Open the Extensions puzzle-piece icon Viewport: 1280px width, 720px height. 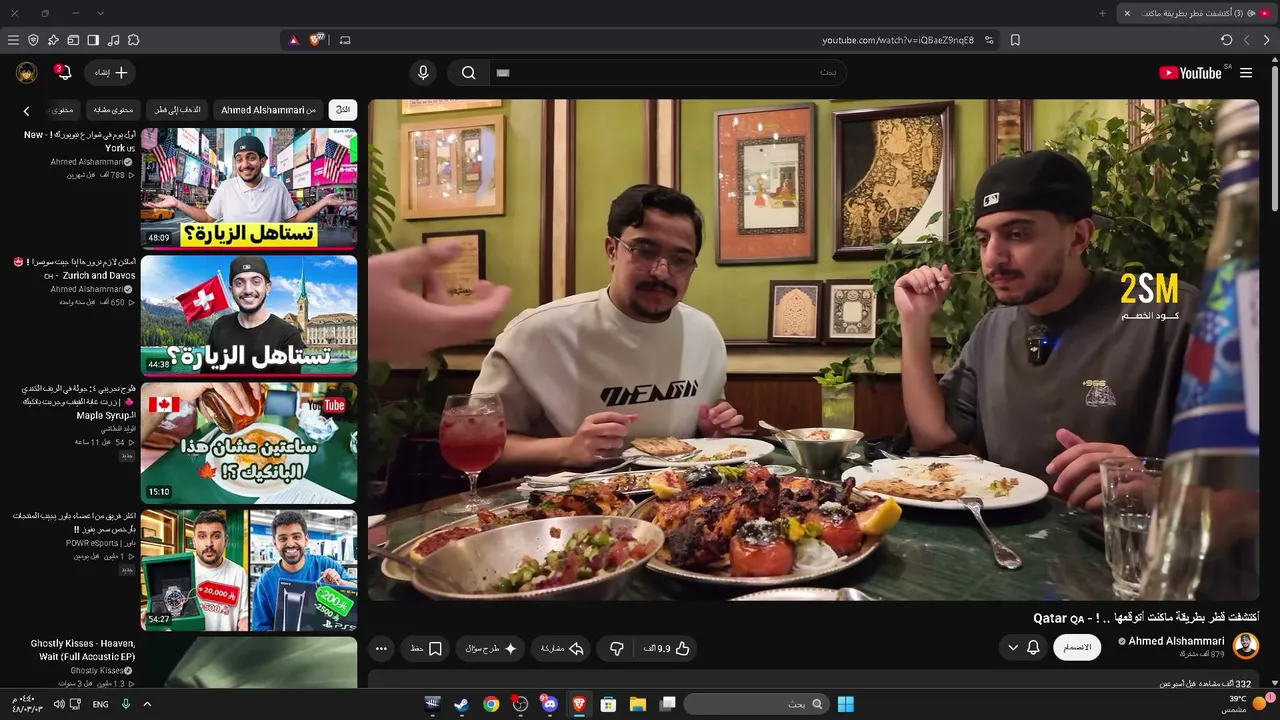(133, 40)
